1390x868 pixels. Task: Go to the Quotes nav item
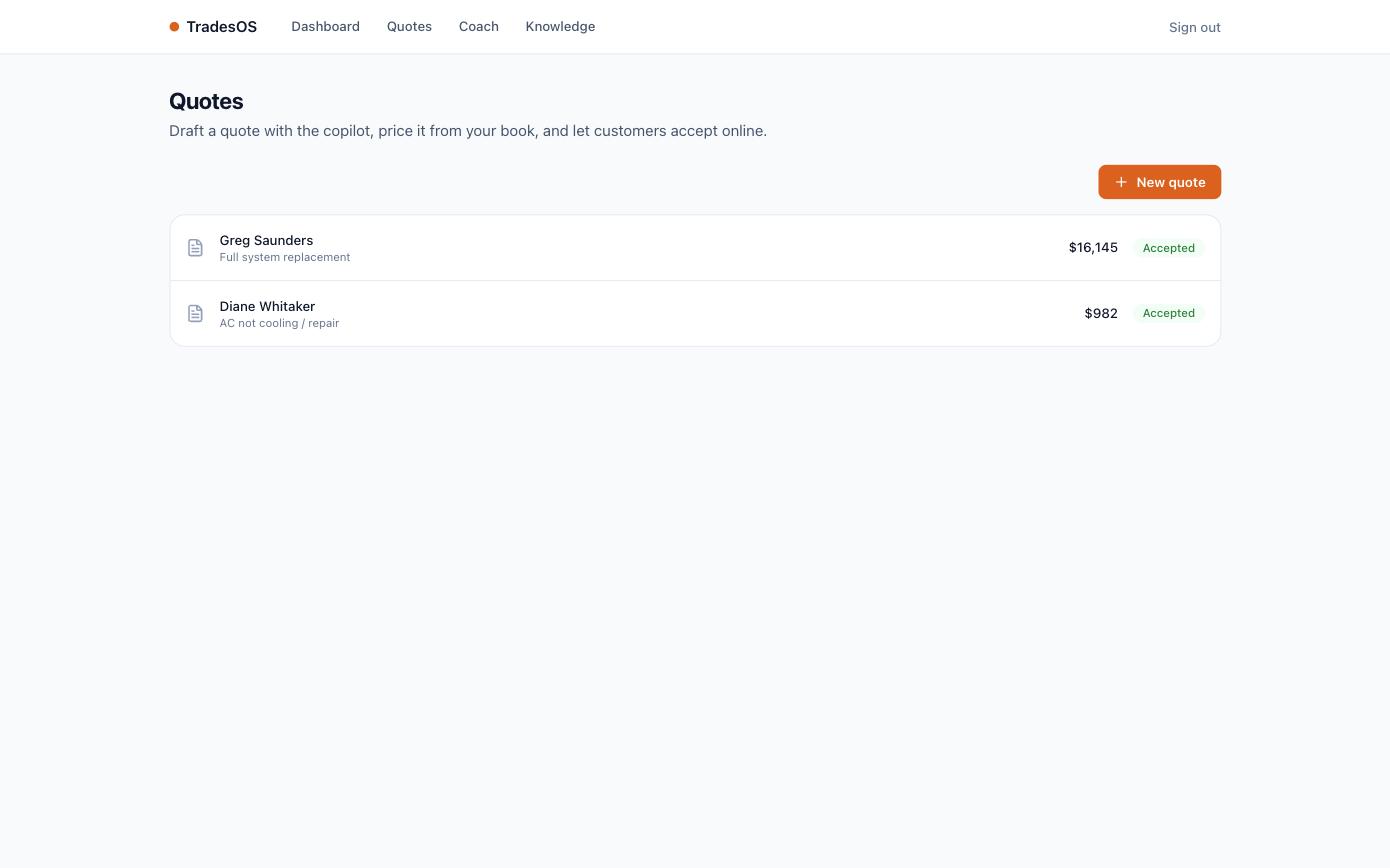tap(409, 27)
